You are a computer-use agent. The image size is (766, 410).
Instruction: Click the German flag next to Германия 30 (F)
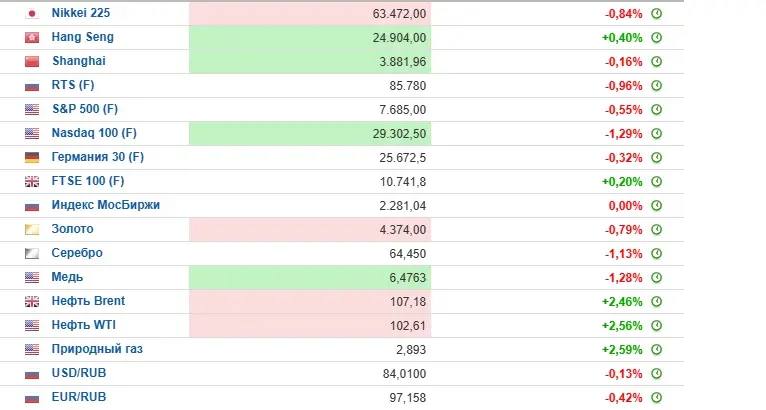pos(32,157)
